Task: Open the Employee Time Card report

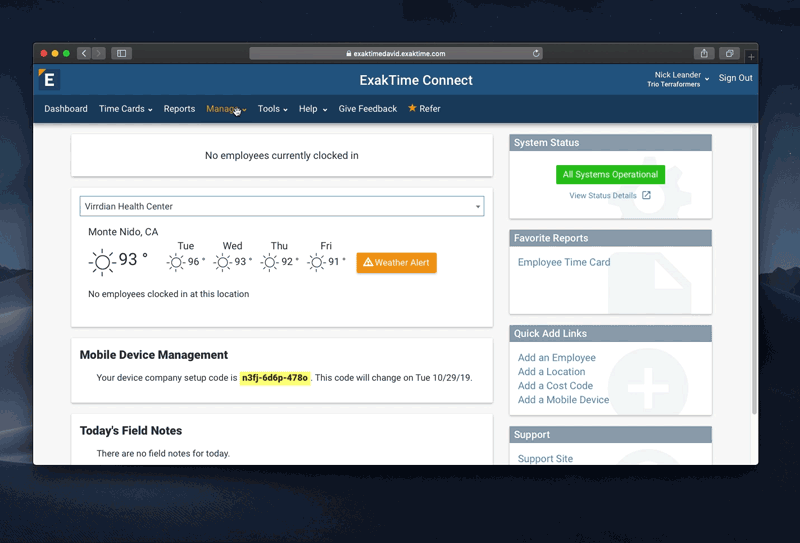Action: click(x=564, y=262)
